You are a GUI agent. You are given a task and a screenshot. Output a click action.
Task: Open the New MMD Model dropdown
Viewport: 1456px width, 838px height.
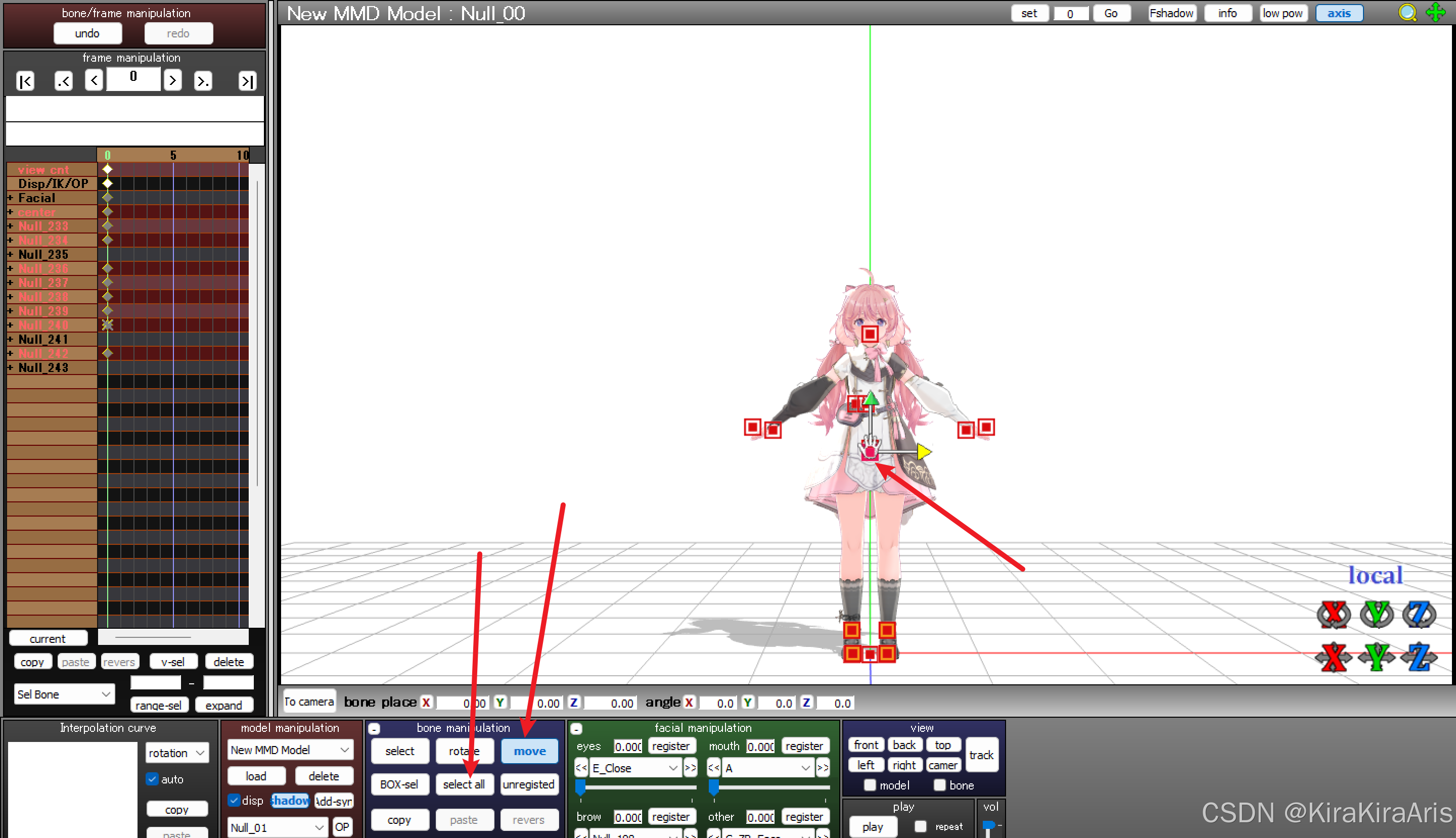pos(290,750)
